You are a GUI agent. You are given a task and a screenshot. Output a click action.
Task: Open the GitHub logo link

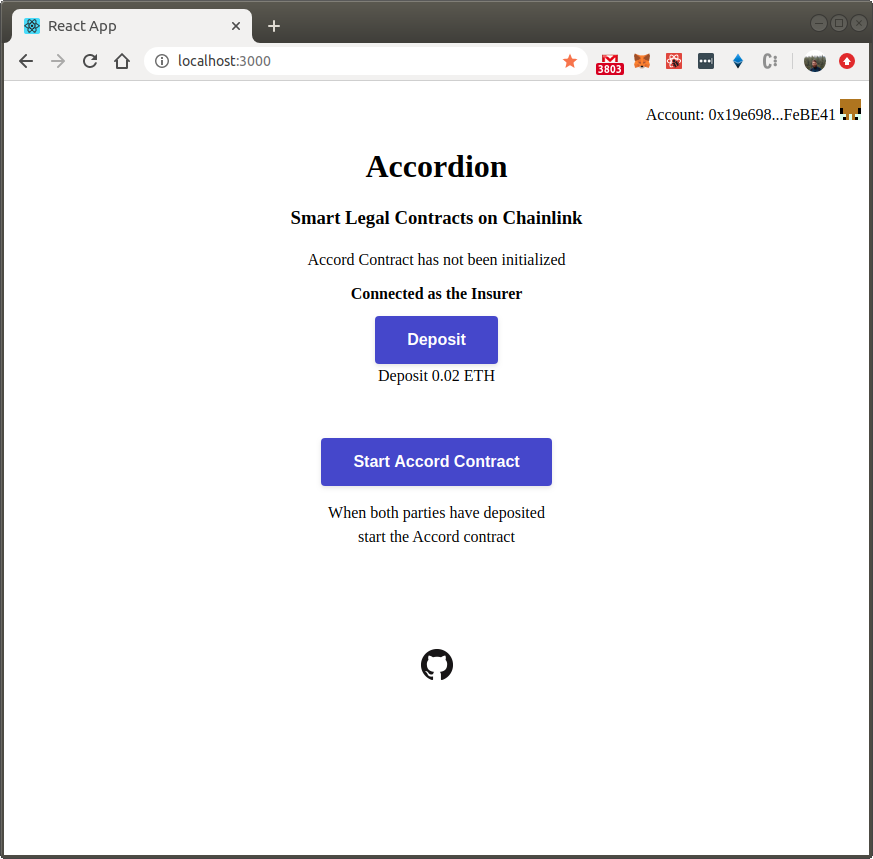(436, 664)
